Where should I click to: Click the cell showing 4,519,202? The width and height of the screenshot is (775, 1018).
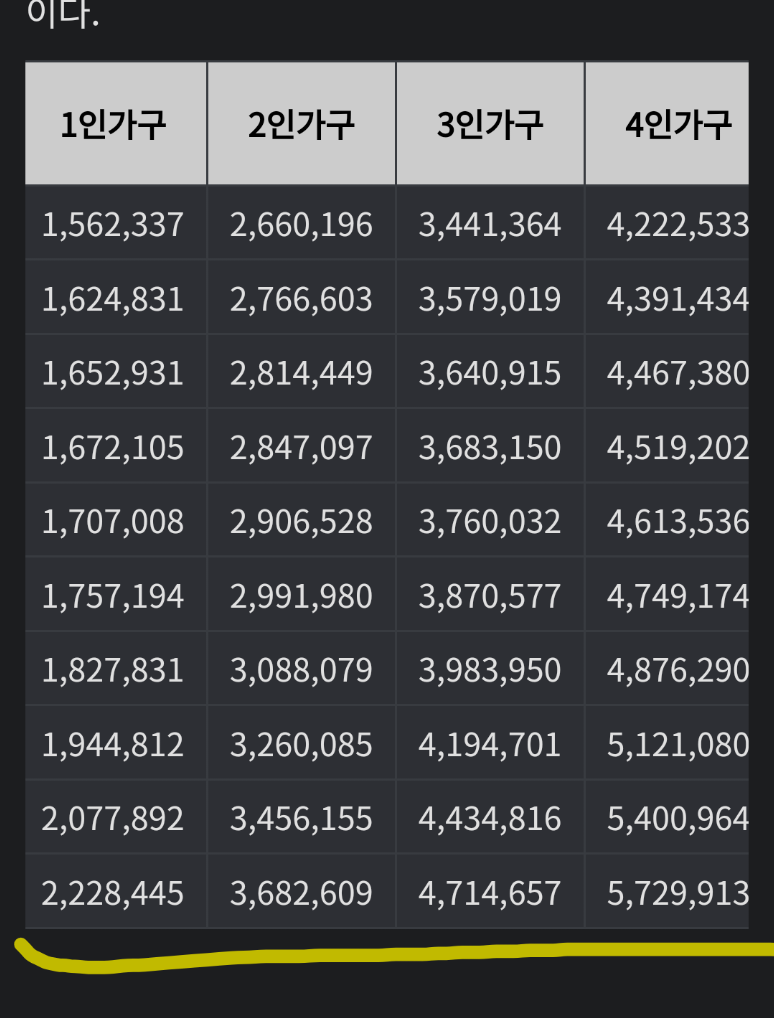tap(667, 445)
